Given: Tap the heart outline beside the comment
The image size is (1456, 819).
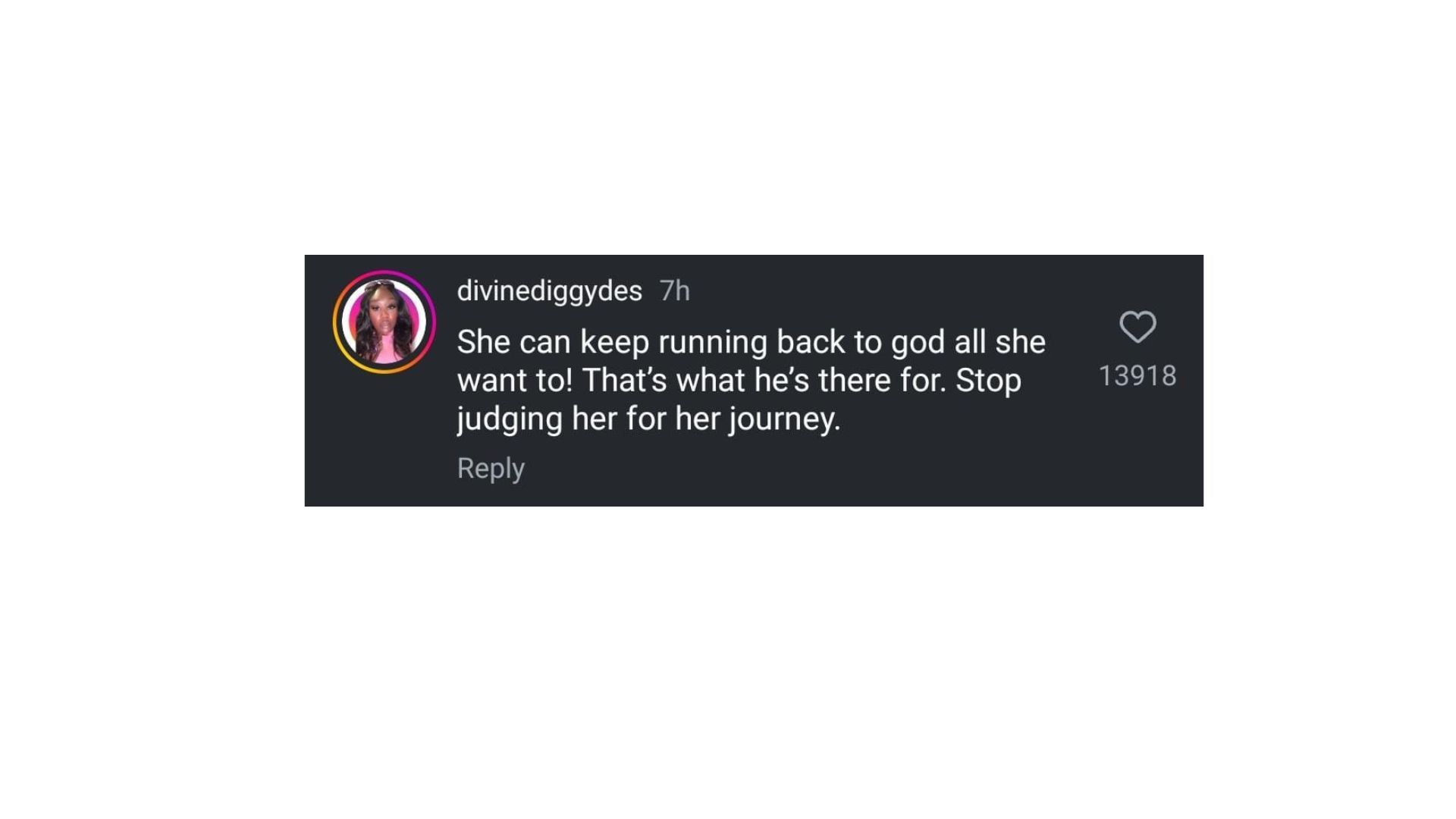Looking at the screenshot, I should pyautogui.click(x=1137, y=327).
